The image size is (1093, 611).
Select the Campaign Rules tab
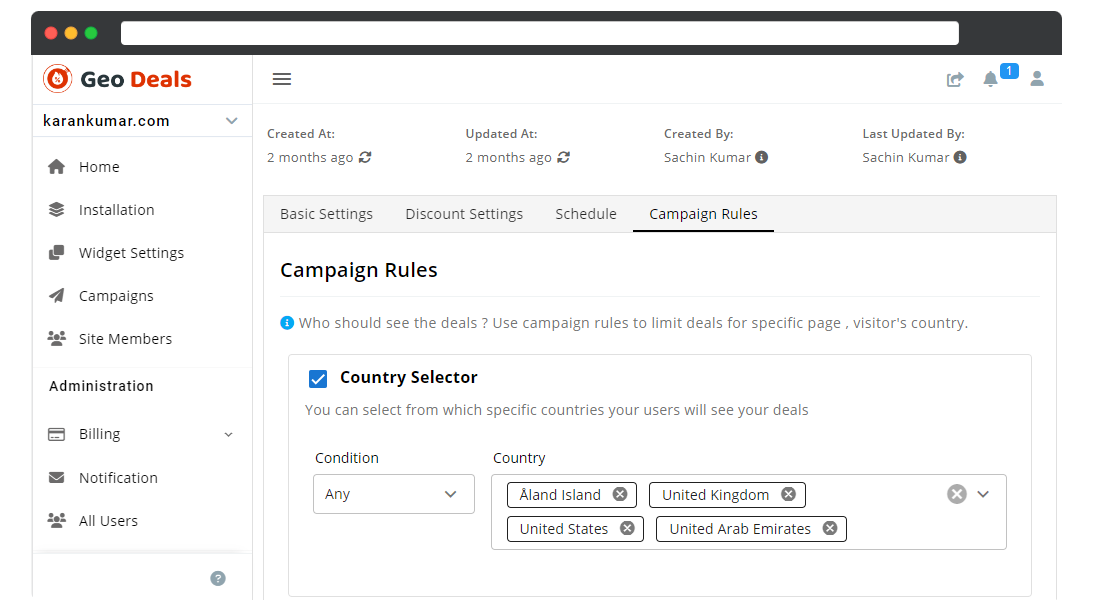(x=703, y=214)
